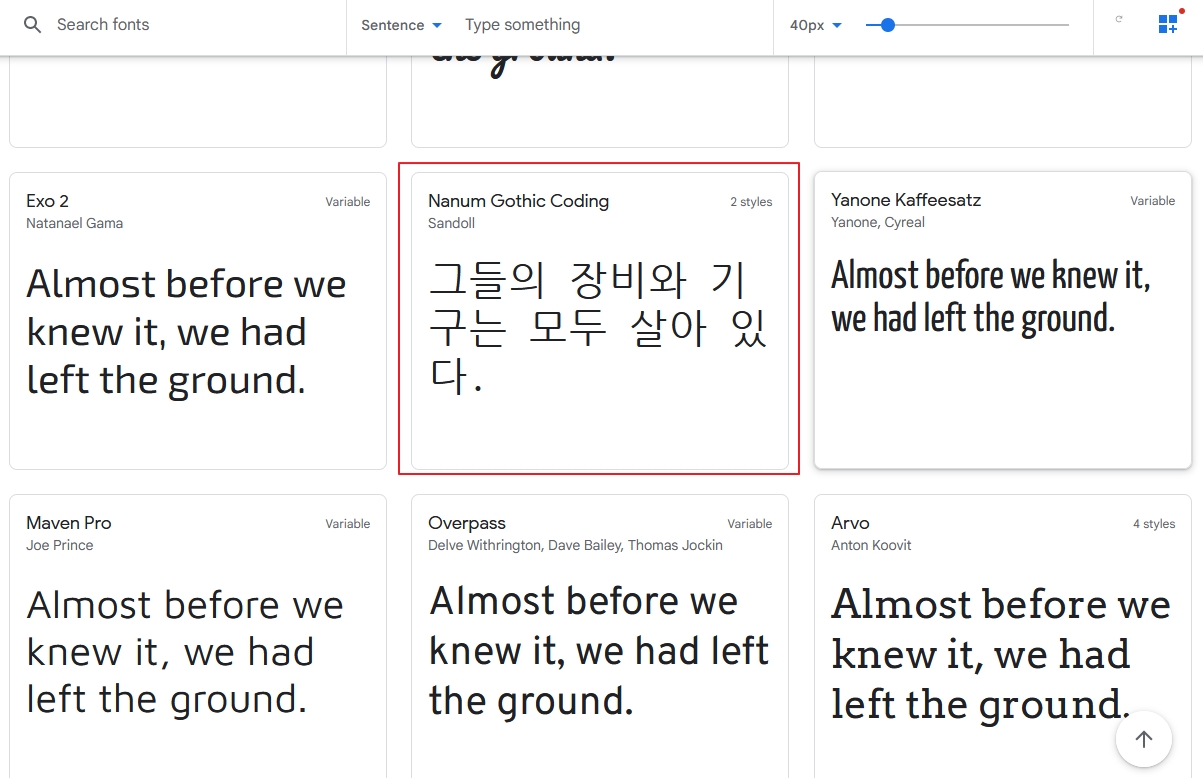
Task: Open the Nanum Gothic Coding font title
Action: point(518,201)
